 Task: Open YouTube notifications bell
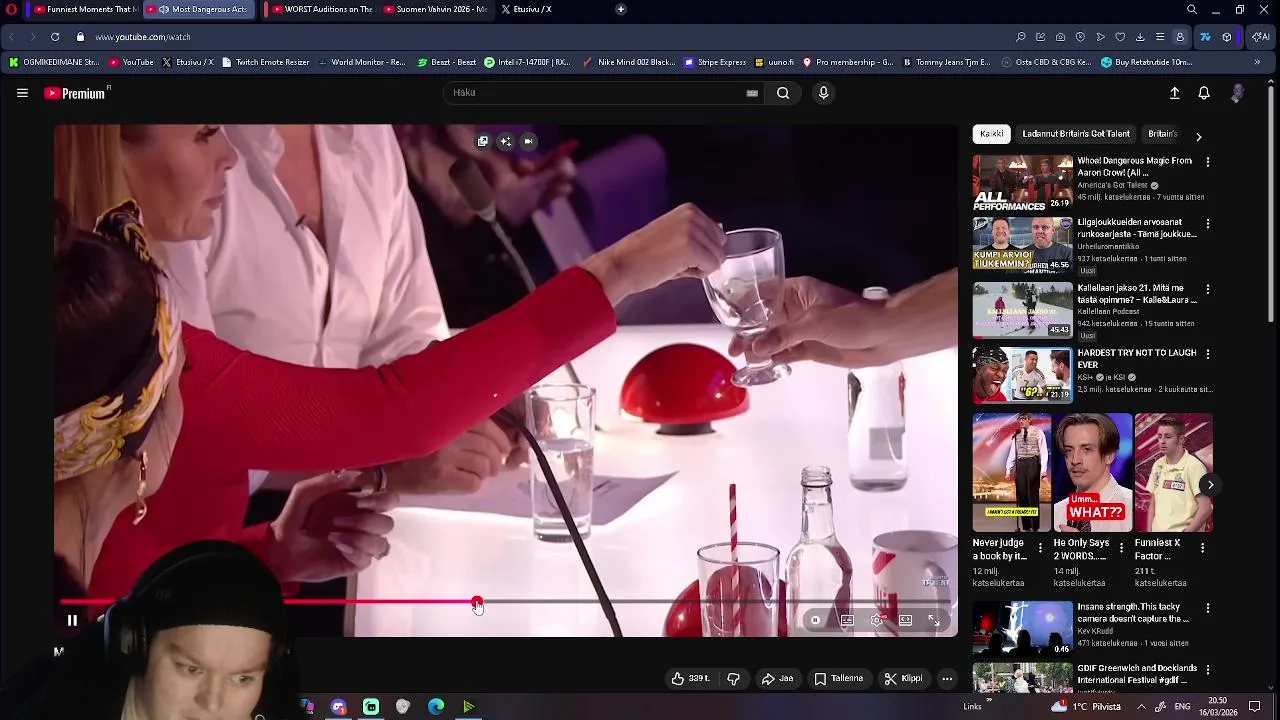pyautogui.click(x=1204, y=93)
